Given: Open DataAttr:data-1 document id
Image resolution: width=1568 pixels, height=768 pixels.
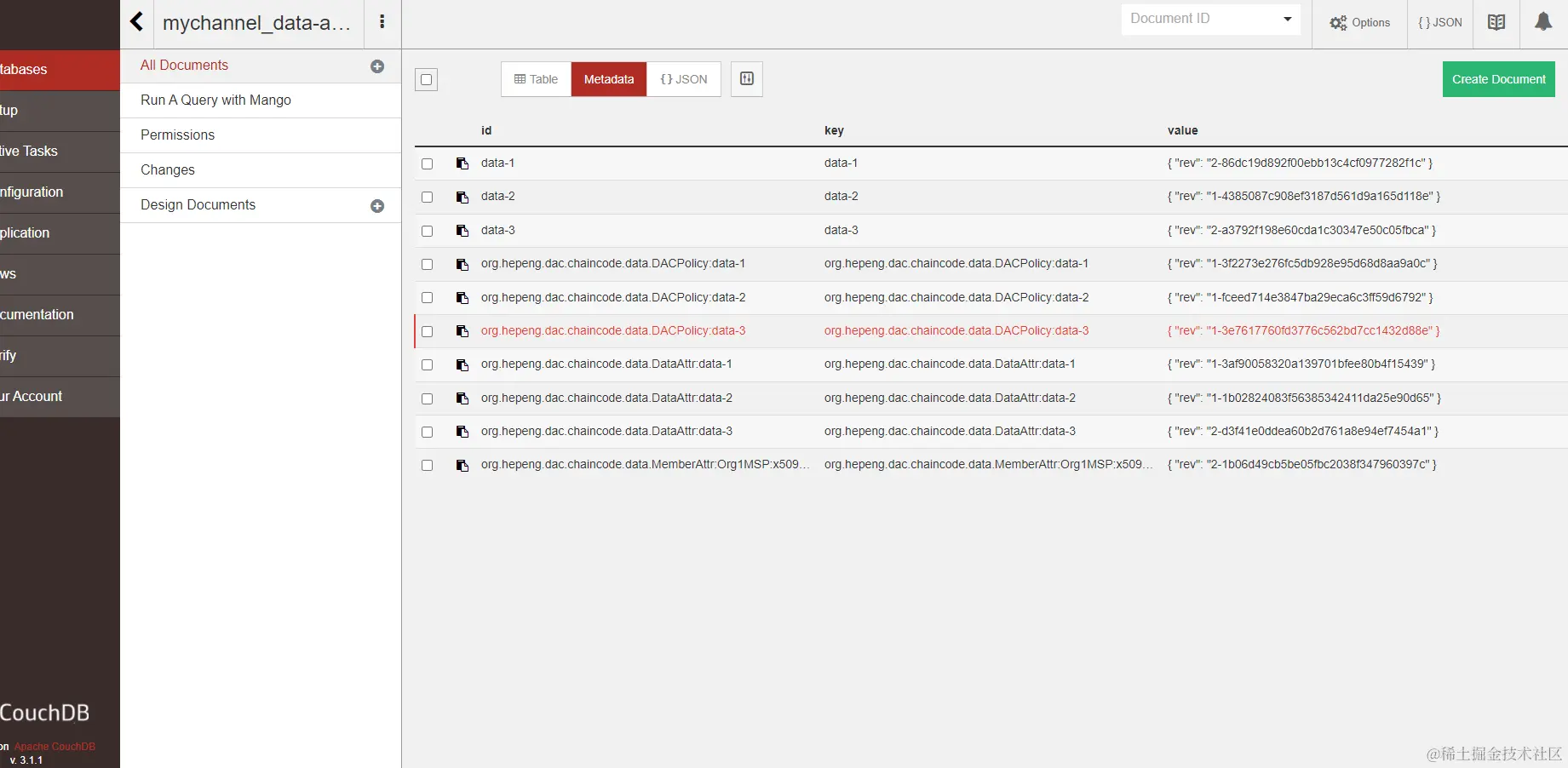Looking at the screenshot, I should pyautogui.click(x=606, y=364).
